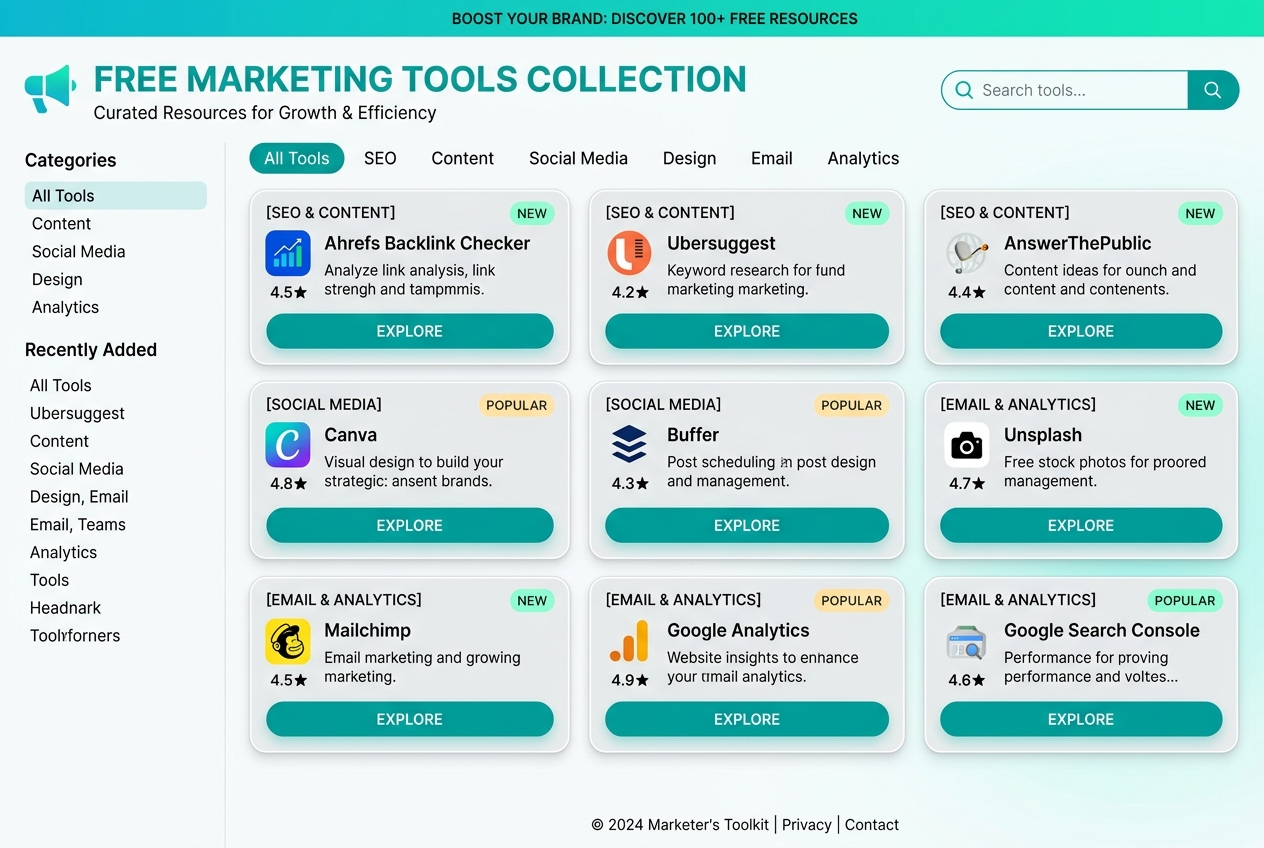
Task: Explore the Unsplash card
Action: coord(1081,525)
